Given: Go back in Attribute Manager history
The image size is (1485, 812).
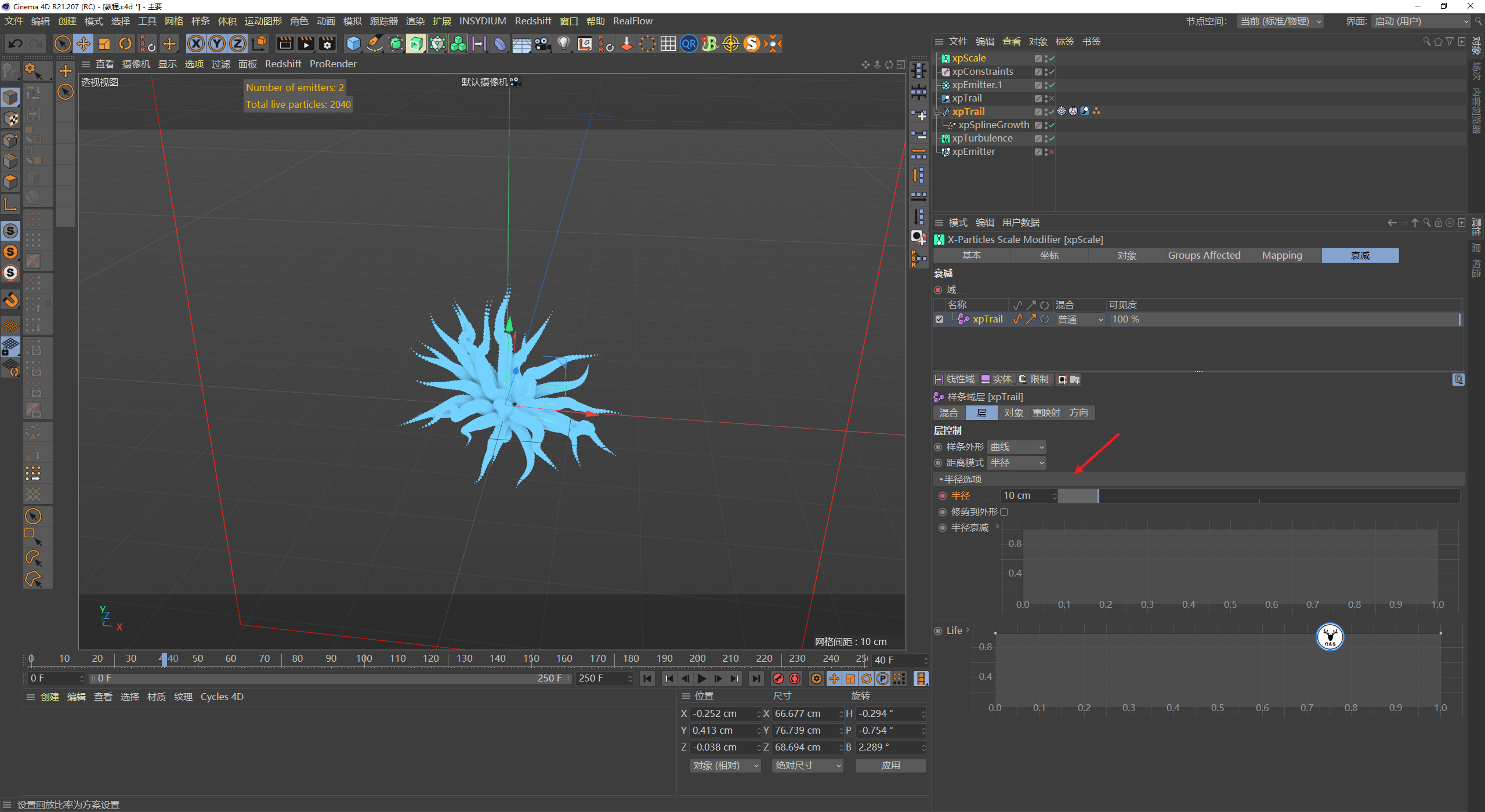Looking at the screenshot, I should point(1392,223).
